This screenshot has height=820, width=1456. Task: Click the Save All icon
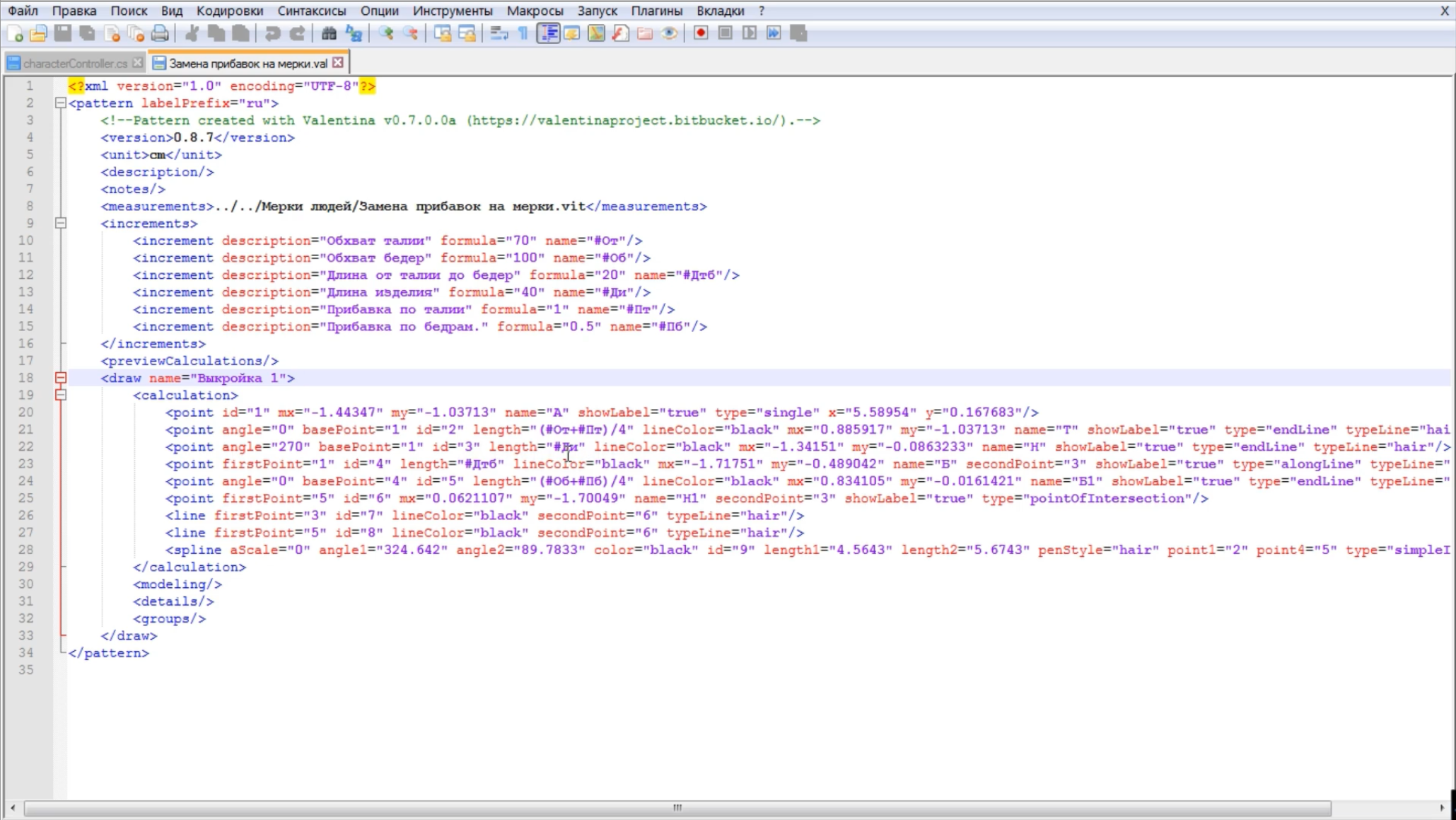coord(88,33)
